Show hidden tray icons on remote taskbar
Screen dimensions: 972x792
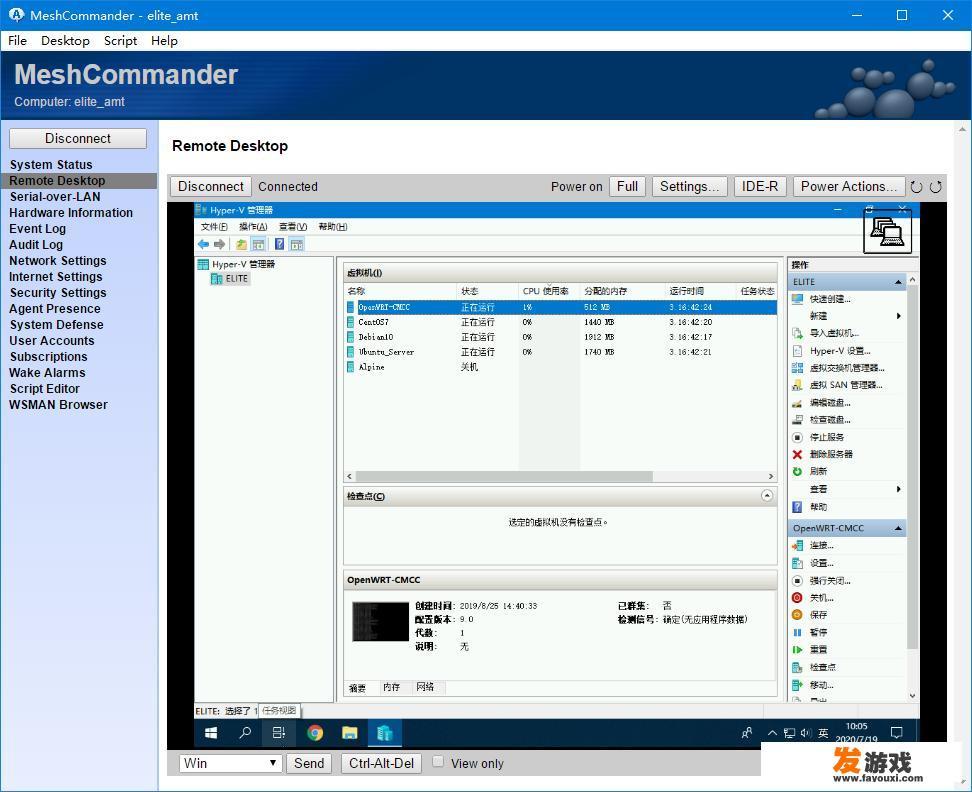[772, 733]
